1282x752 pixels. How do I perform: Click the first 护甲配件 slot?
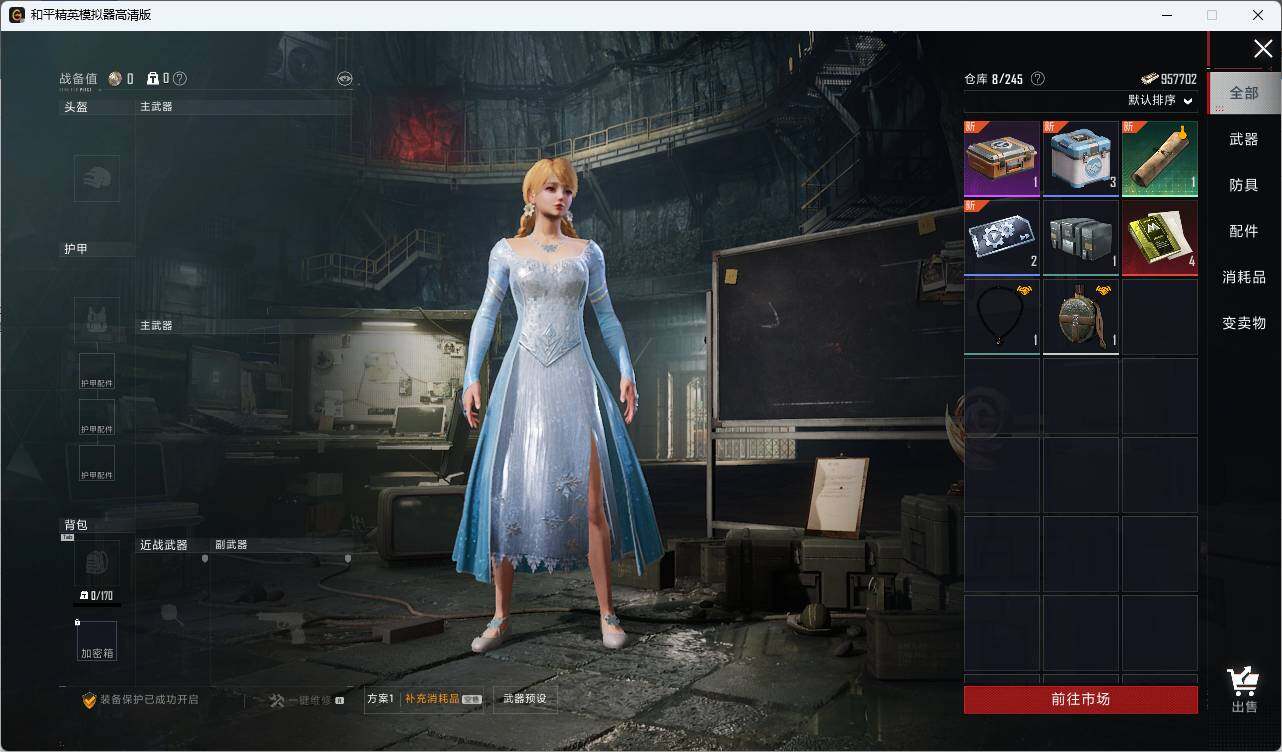pyautogui.click(x=97, y=371)
